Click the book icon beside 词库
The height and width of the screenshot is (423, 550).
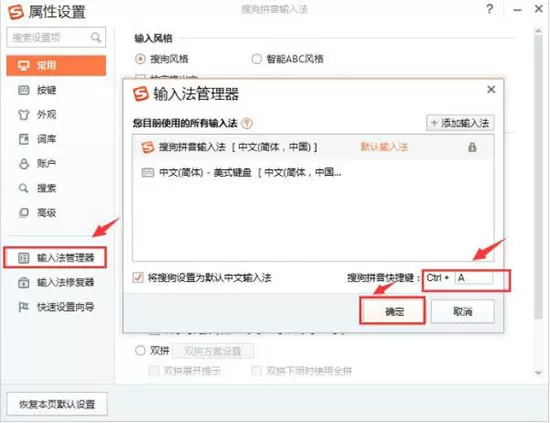(x=24, y=139)
